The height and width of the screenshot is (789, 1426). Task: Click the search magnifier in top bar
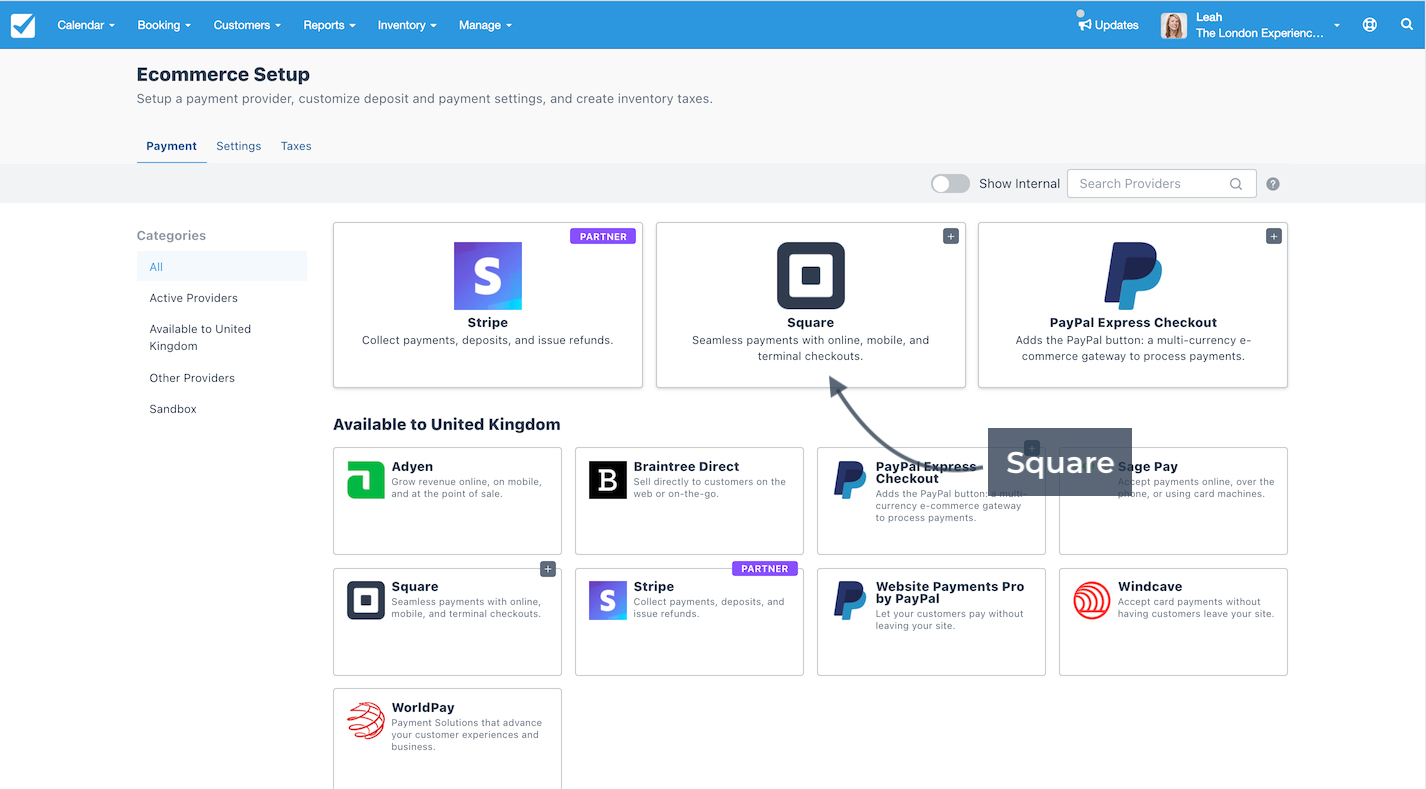click(x=1407, y=25)
